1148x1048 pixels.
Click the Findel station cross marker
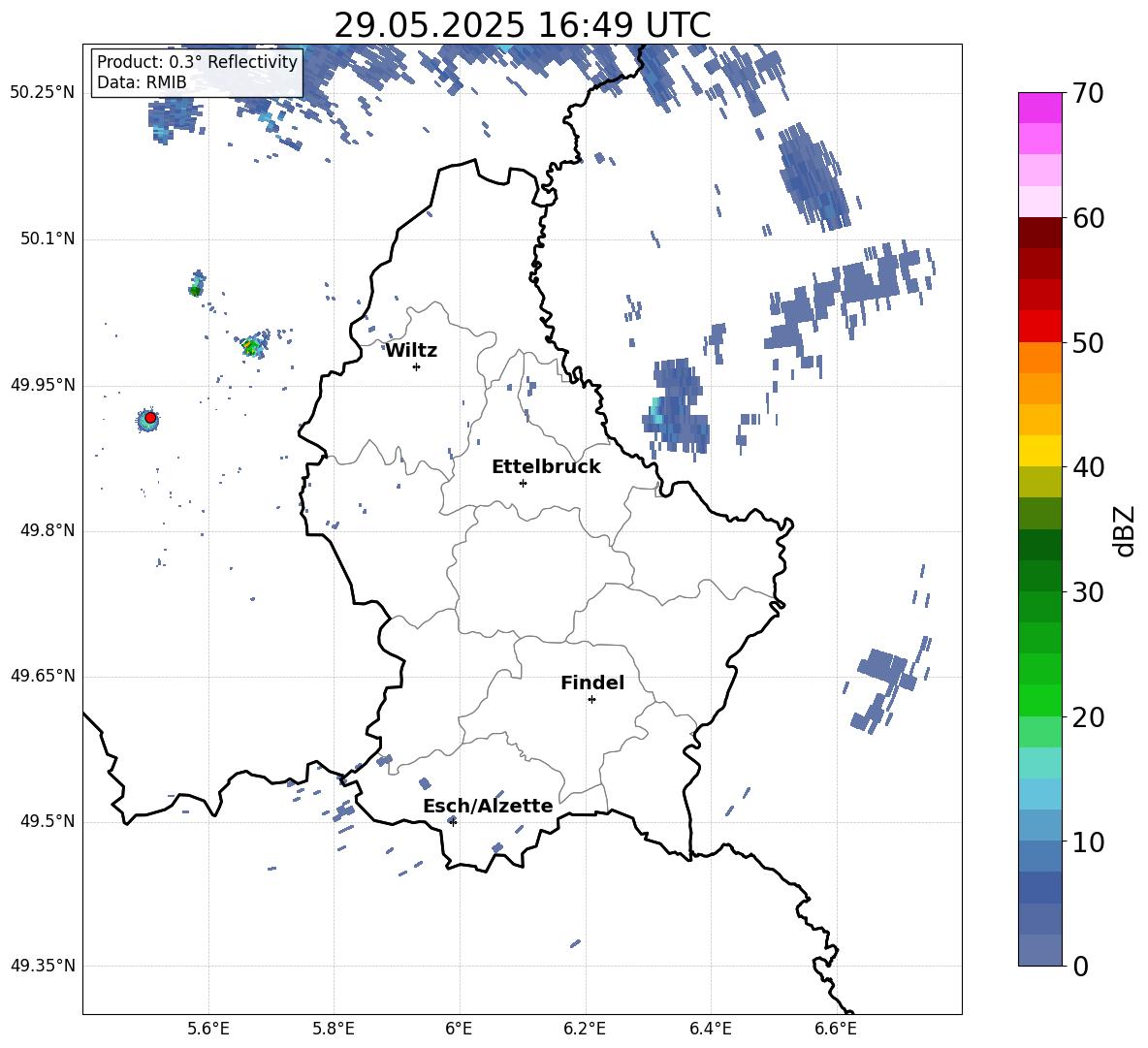(x=591, y=700)
